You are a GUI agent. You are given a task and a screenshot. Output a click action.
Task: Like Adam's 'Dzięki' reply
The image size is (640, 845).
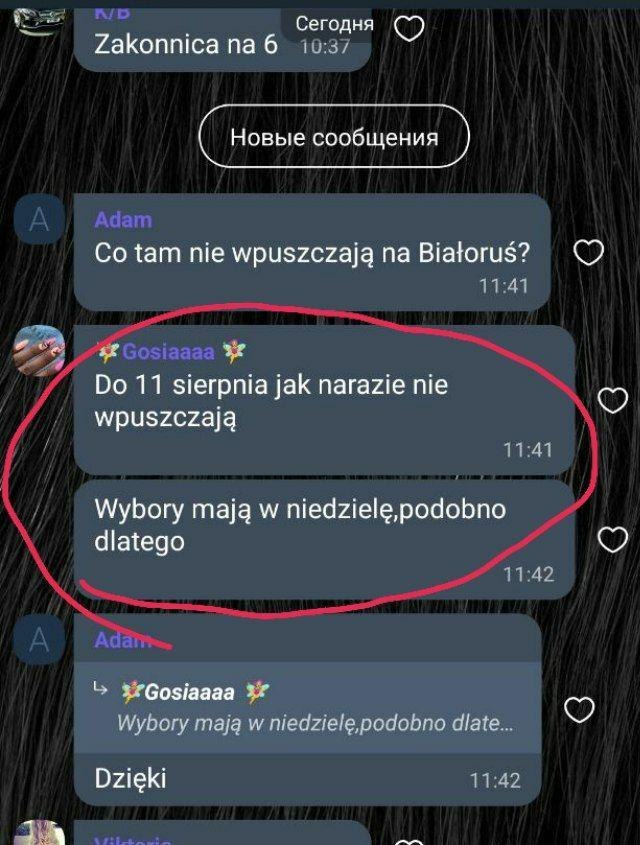pyautogui.click(x=579, y=710)
